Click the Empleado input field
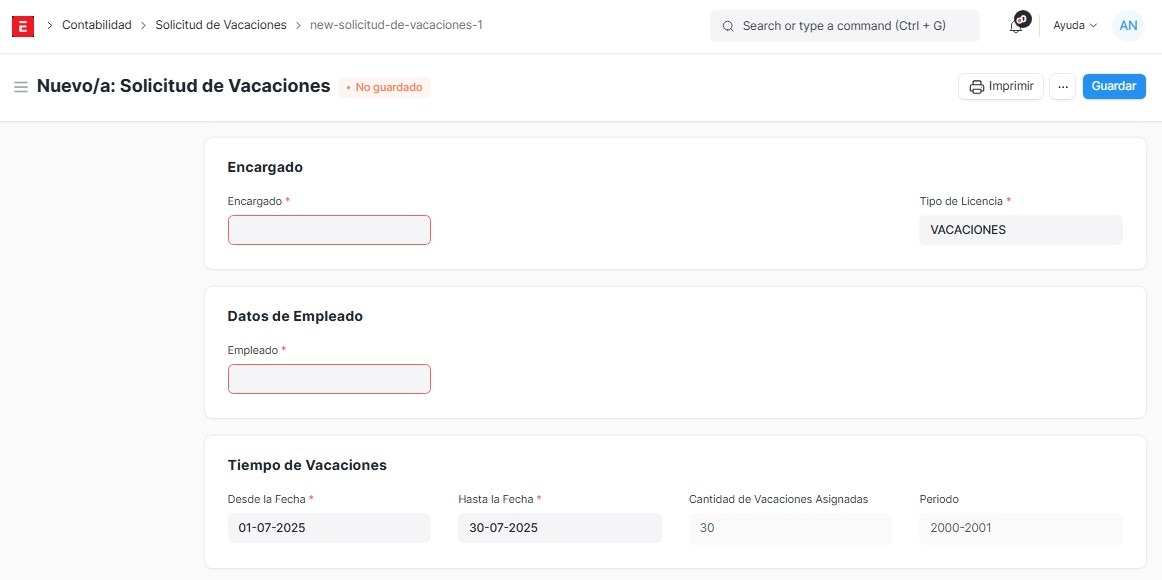 click(329, 379)
